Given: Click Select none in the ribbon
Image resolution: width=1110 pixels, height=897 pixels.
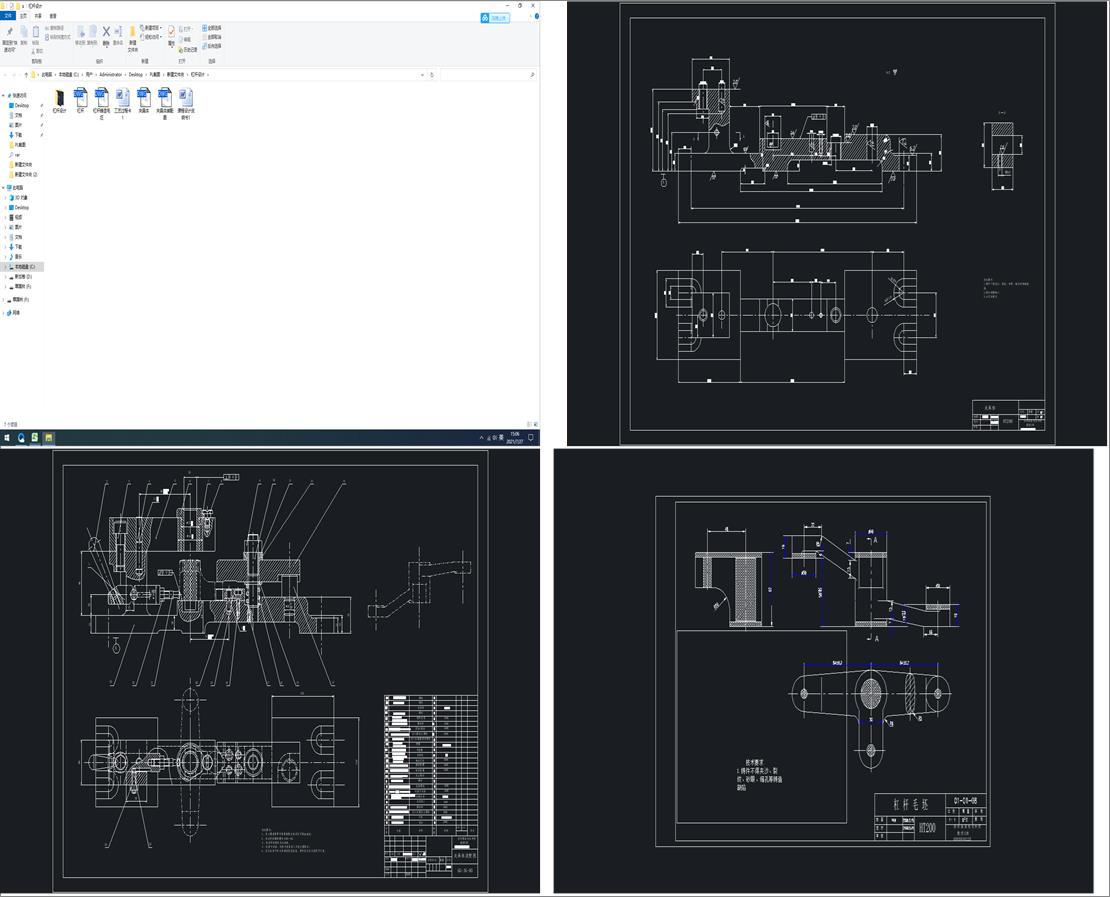Looking at the screenshot, I should 212,37.
